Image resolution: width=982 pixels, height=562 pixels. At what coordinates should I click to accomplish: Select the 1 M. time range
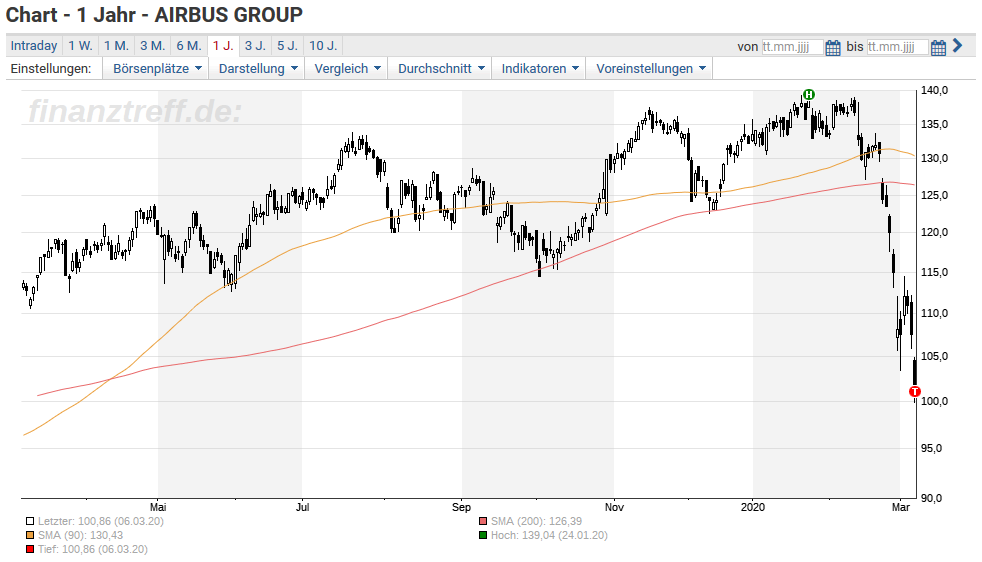click(x=116, y=46)
